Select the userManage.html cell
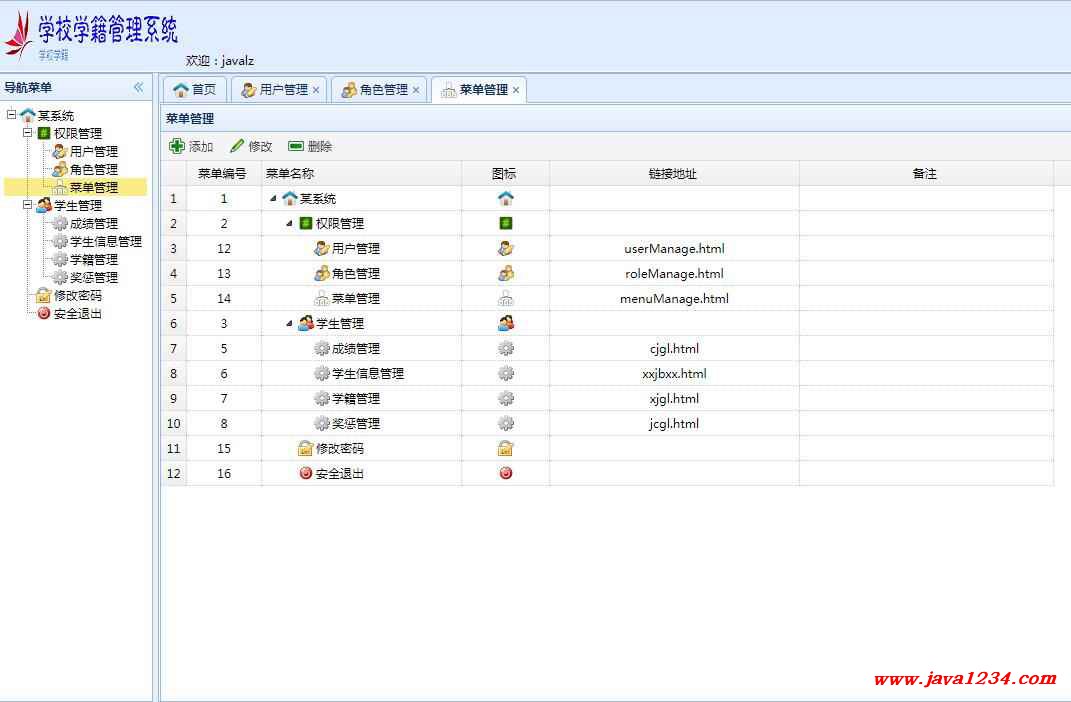The width and height of the screenshot is (1071, 702). (x=674, y=249)
